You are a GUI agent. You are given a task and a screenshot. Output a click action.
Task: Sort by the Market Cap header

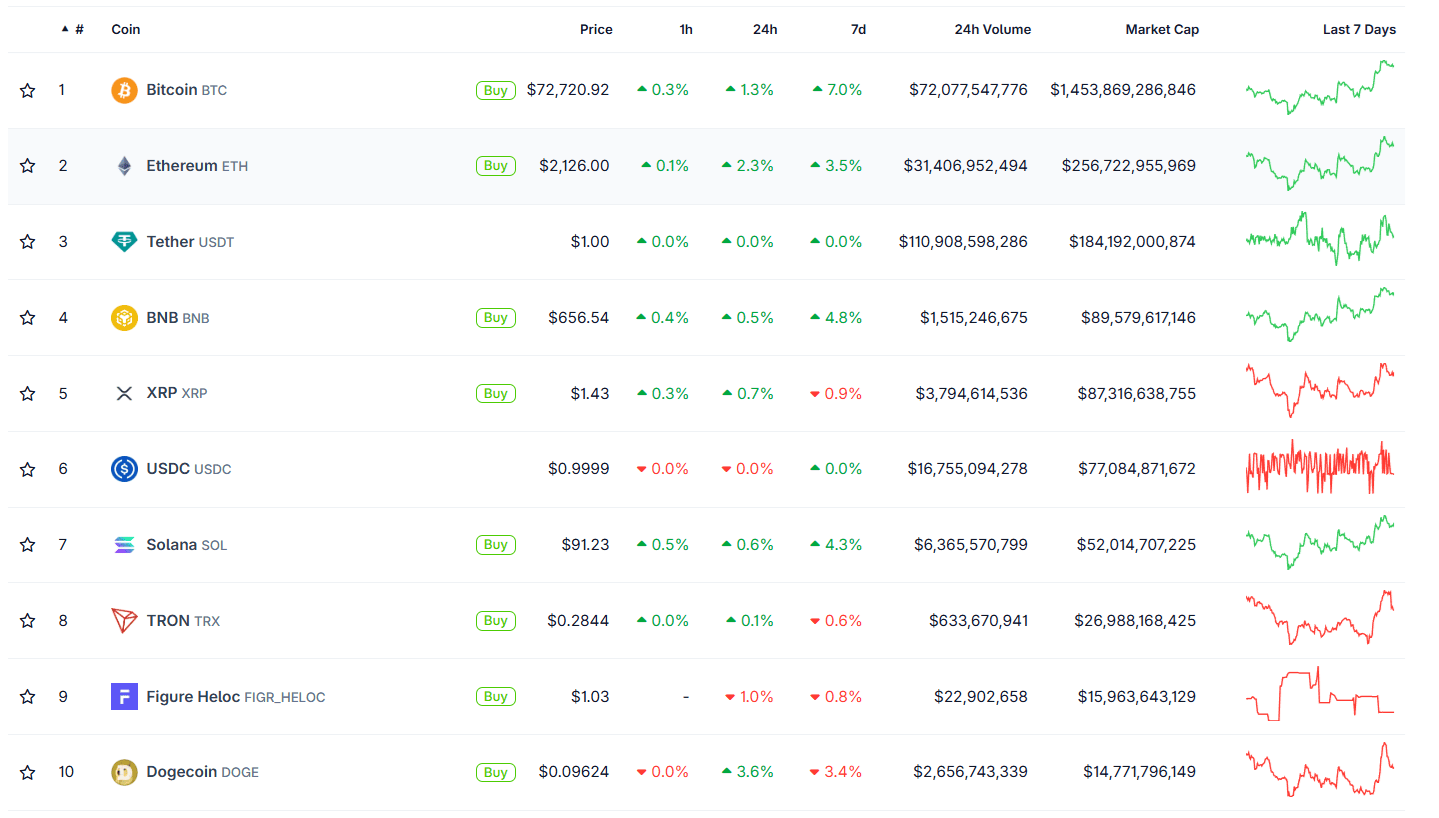click(x=1162, y=29)
